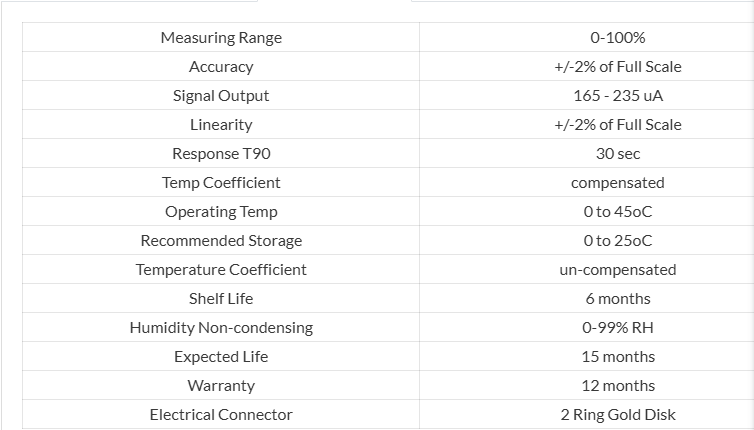Click the Response T90 label
Screen dimensions: 754x430
pos(221,153)
